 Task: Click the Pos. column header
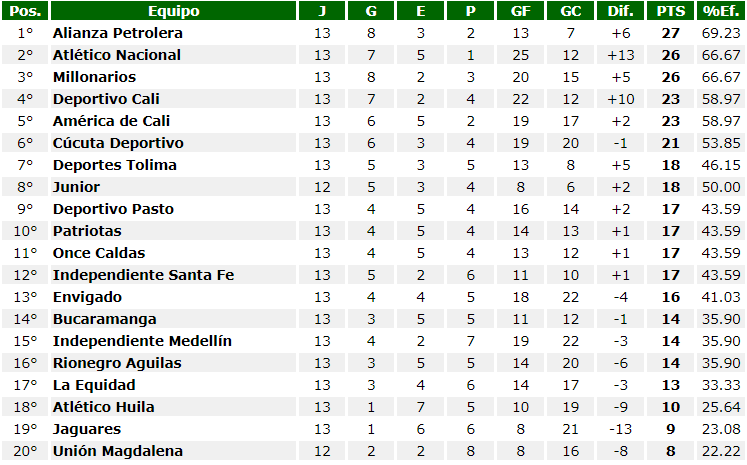pyautogui.click(x=25, y=11)
